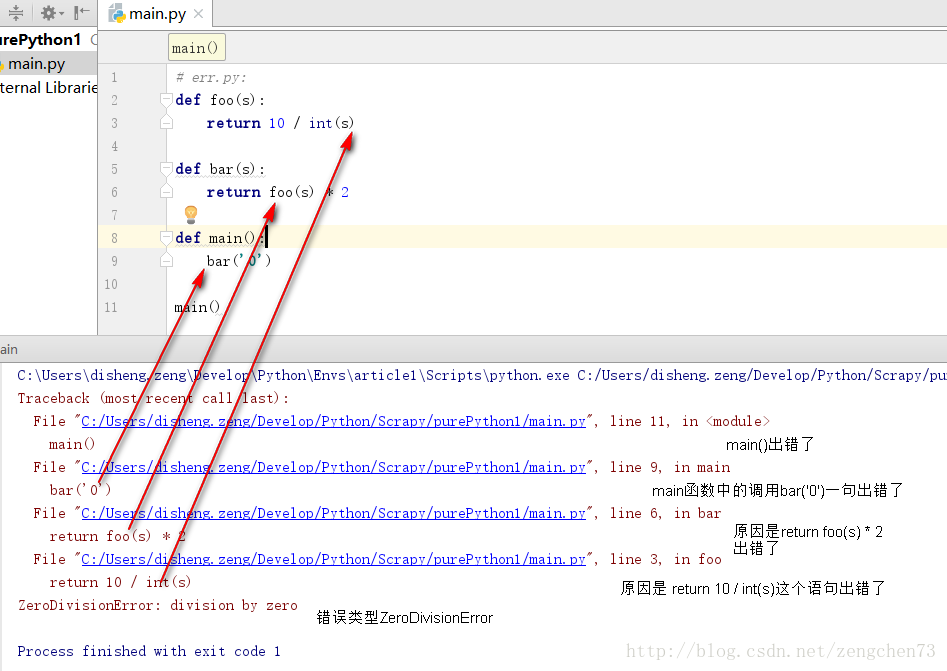Collapse the def main() fold marker
Screen dimensions: 947x671
tap(166, 238)
